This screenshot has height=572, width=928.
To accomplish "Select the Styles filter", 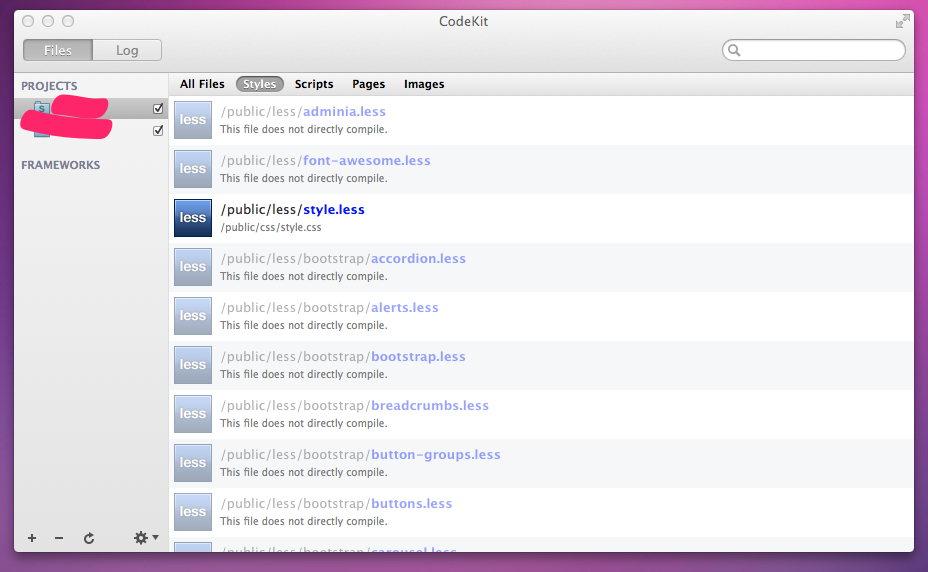I will click(x=260, y=84).
